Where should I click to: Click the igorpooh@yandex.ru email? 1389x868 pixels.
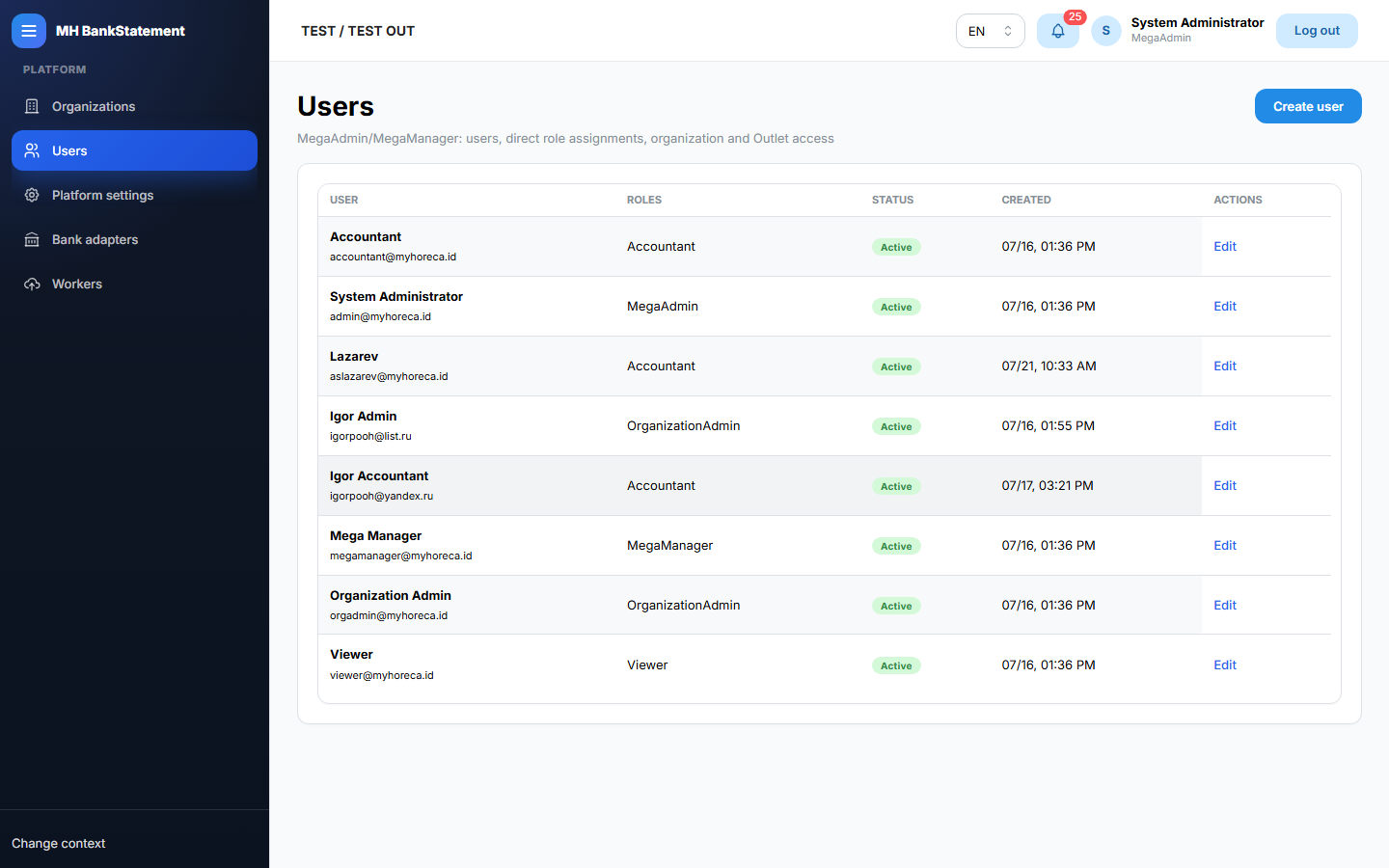click(x=381, y=496)
